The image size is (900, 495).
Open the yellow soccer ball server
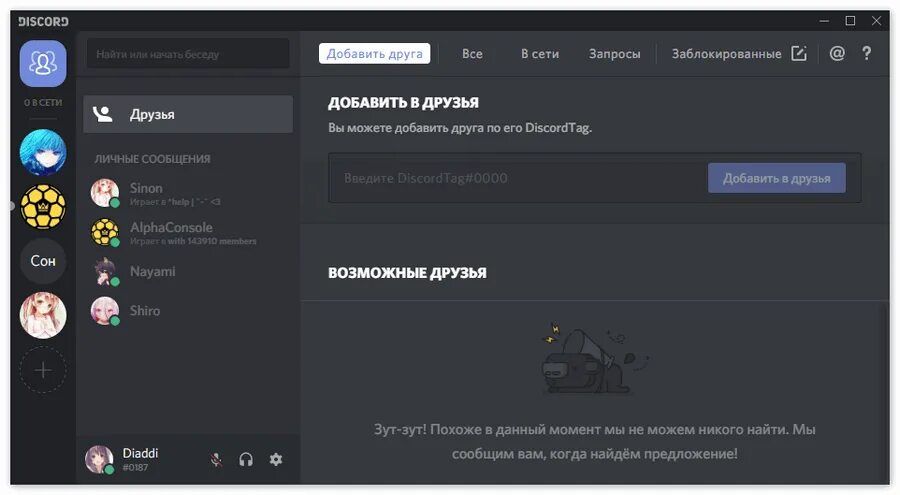click(43, 207)
